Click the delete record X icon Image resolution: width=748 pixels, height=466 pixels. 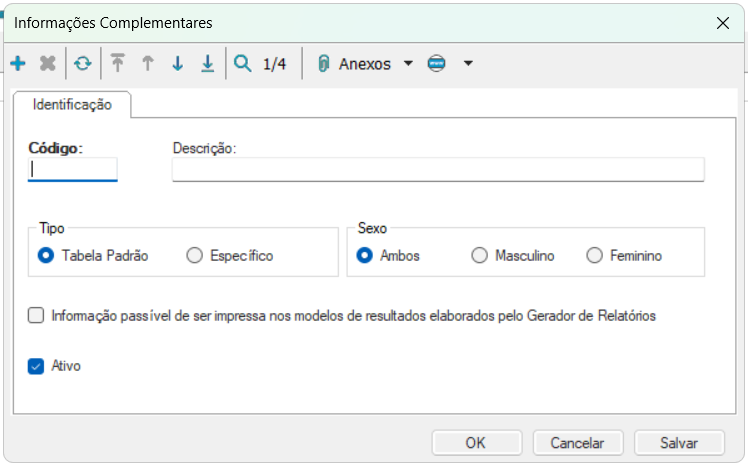[x=47, y=64]
